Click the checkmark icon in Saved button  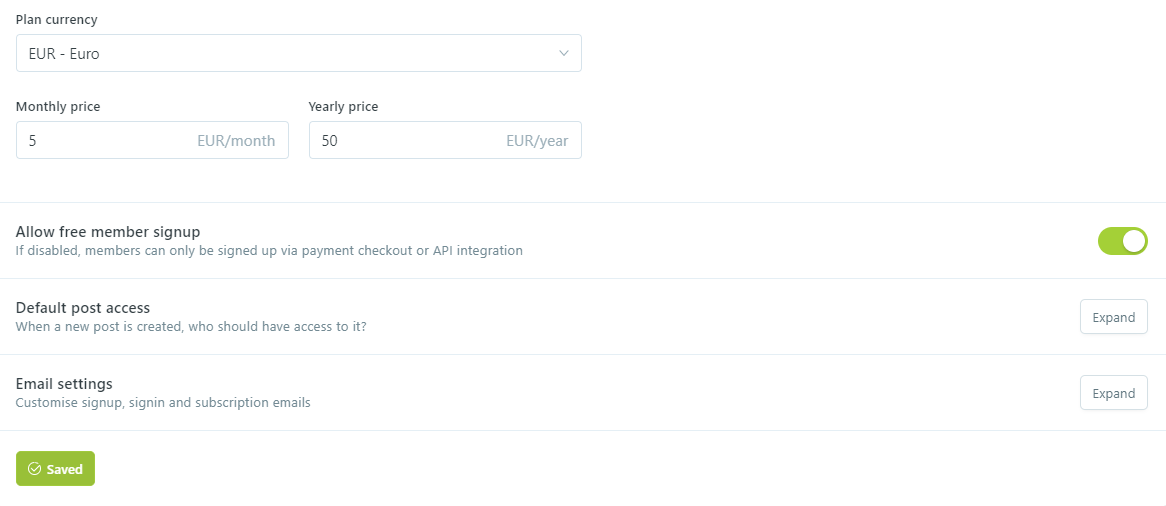click(x=34, y=469)
